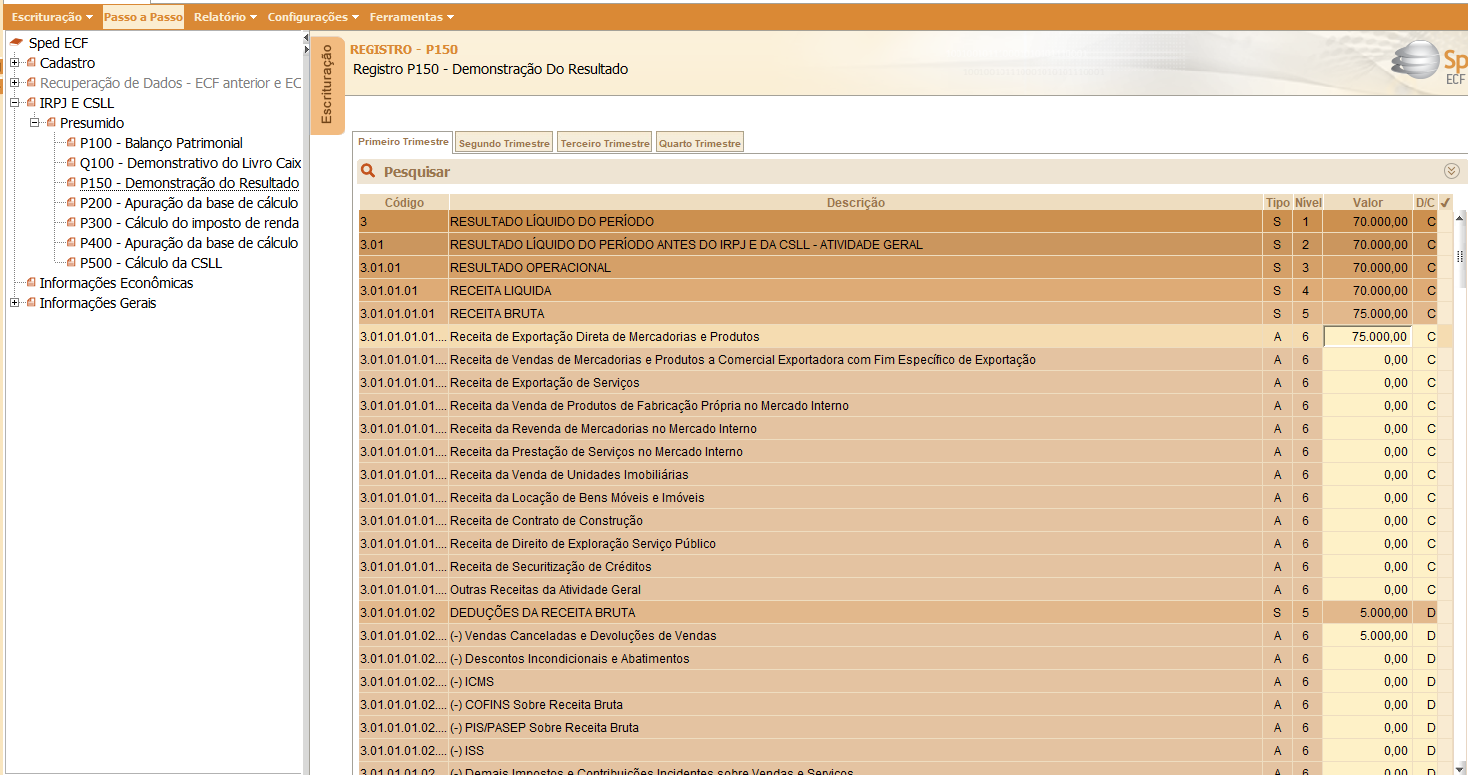Click the Cadastro folder icon

coord(31,63)
